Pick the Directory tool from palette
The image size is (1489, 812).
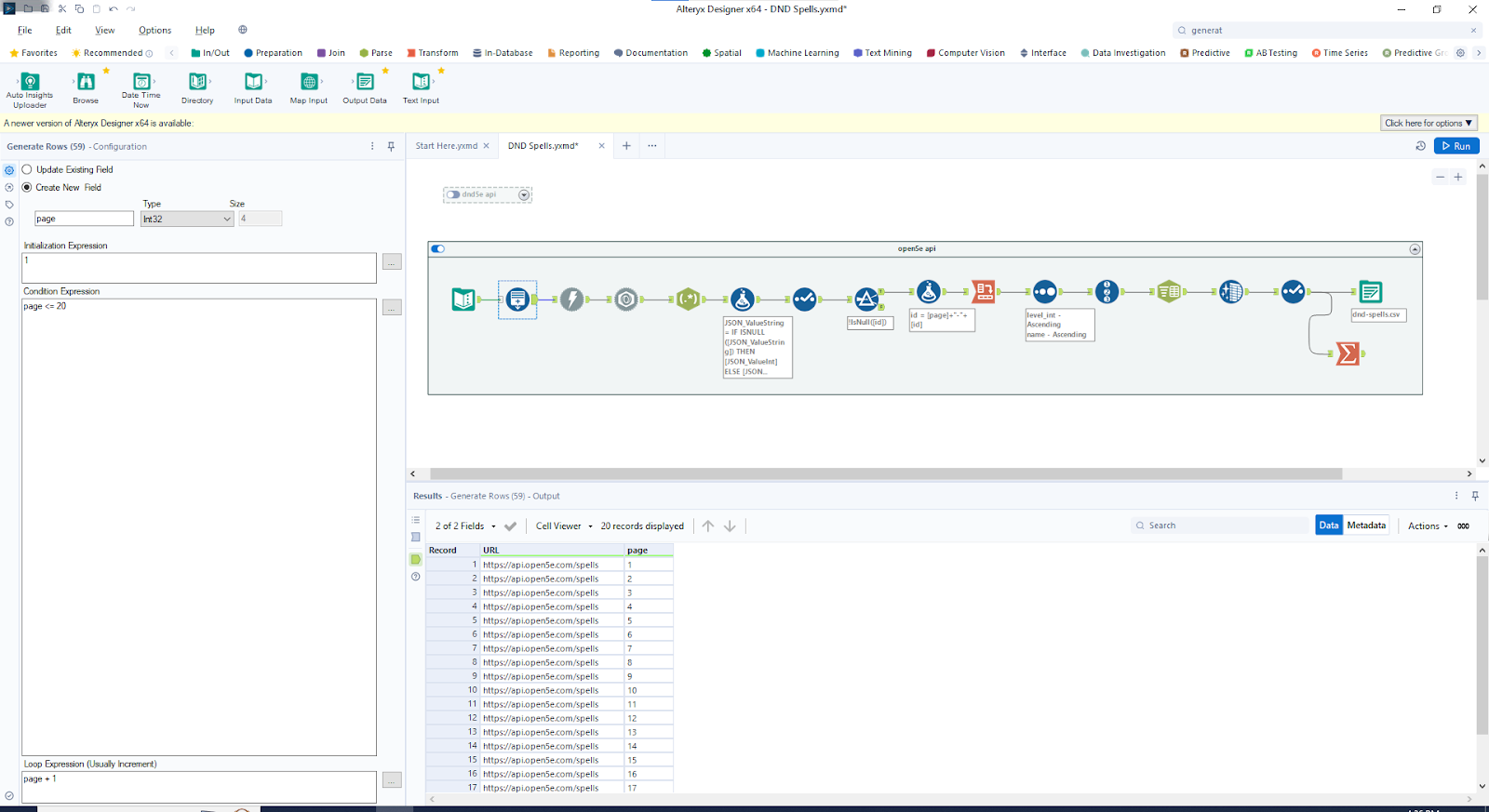tap(197, 87)
